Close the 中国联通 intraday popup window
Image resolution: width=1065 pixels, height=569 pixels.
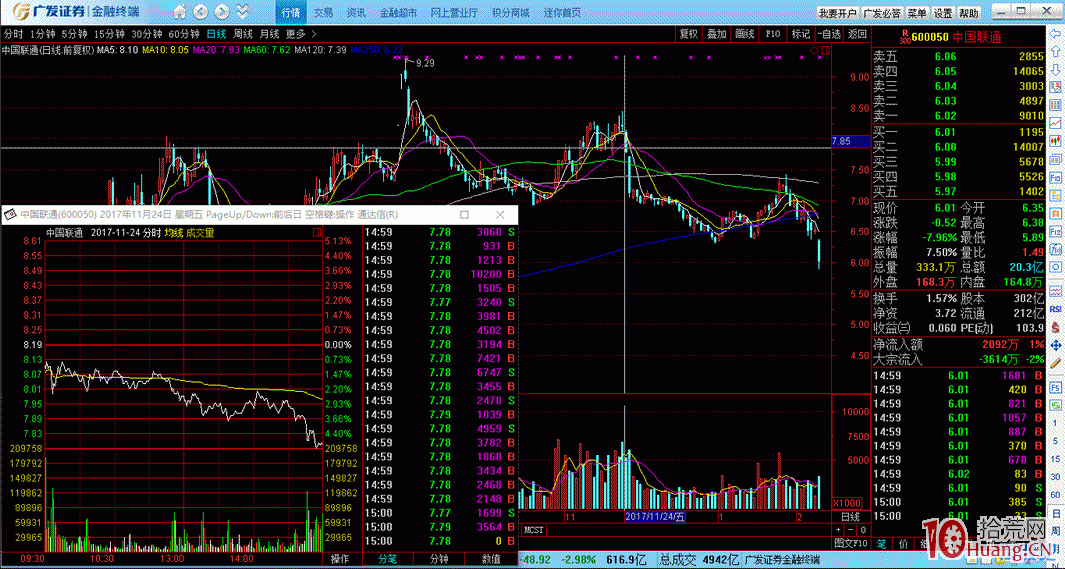tap(500, 215)
